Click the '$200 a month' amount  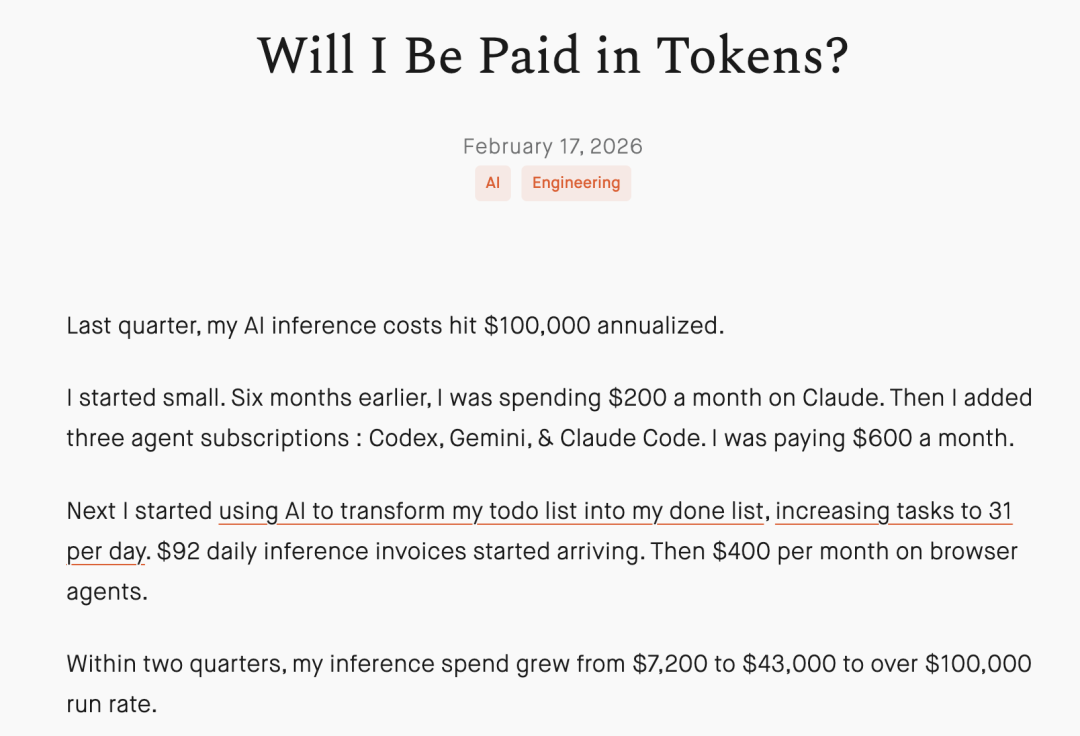coord(674,398)
